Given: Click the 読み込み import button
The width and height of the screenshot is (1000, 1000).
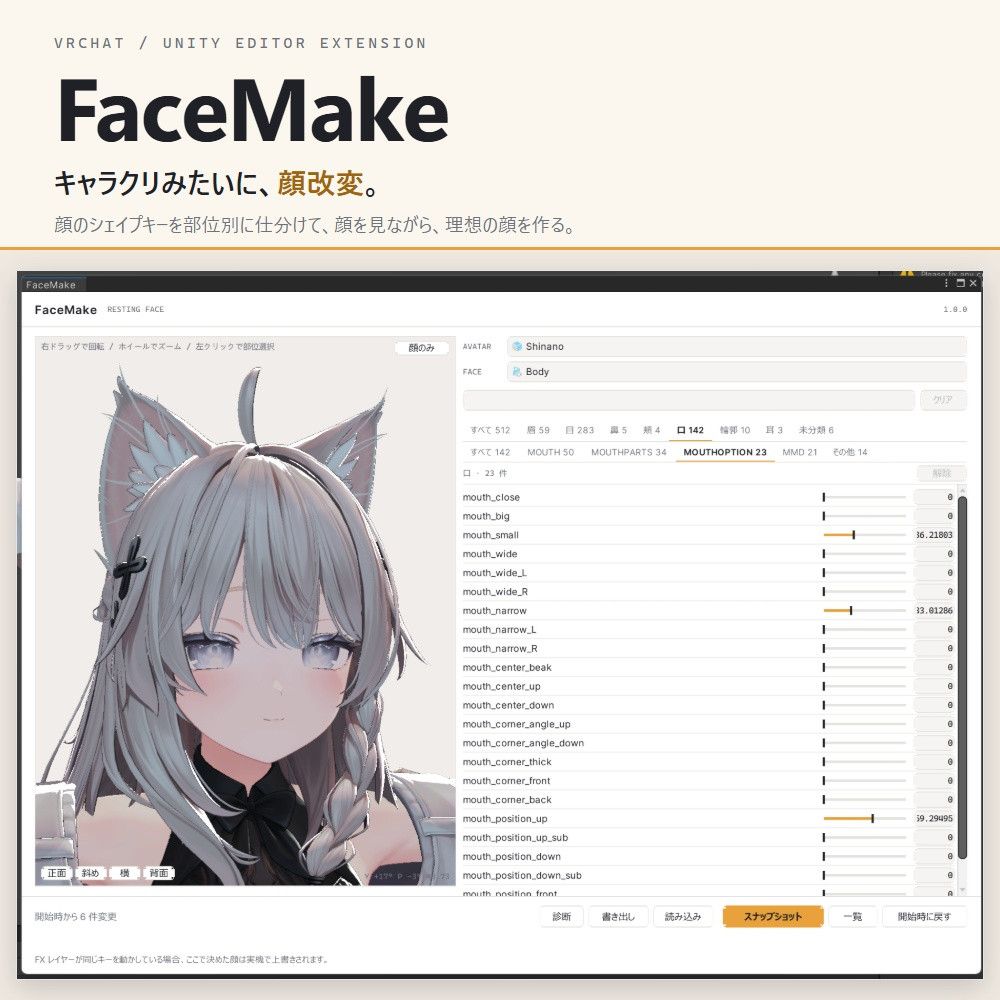Looking at the screenshot, I should (x=682, y=916).
